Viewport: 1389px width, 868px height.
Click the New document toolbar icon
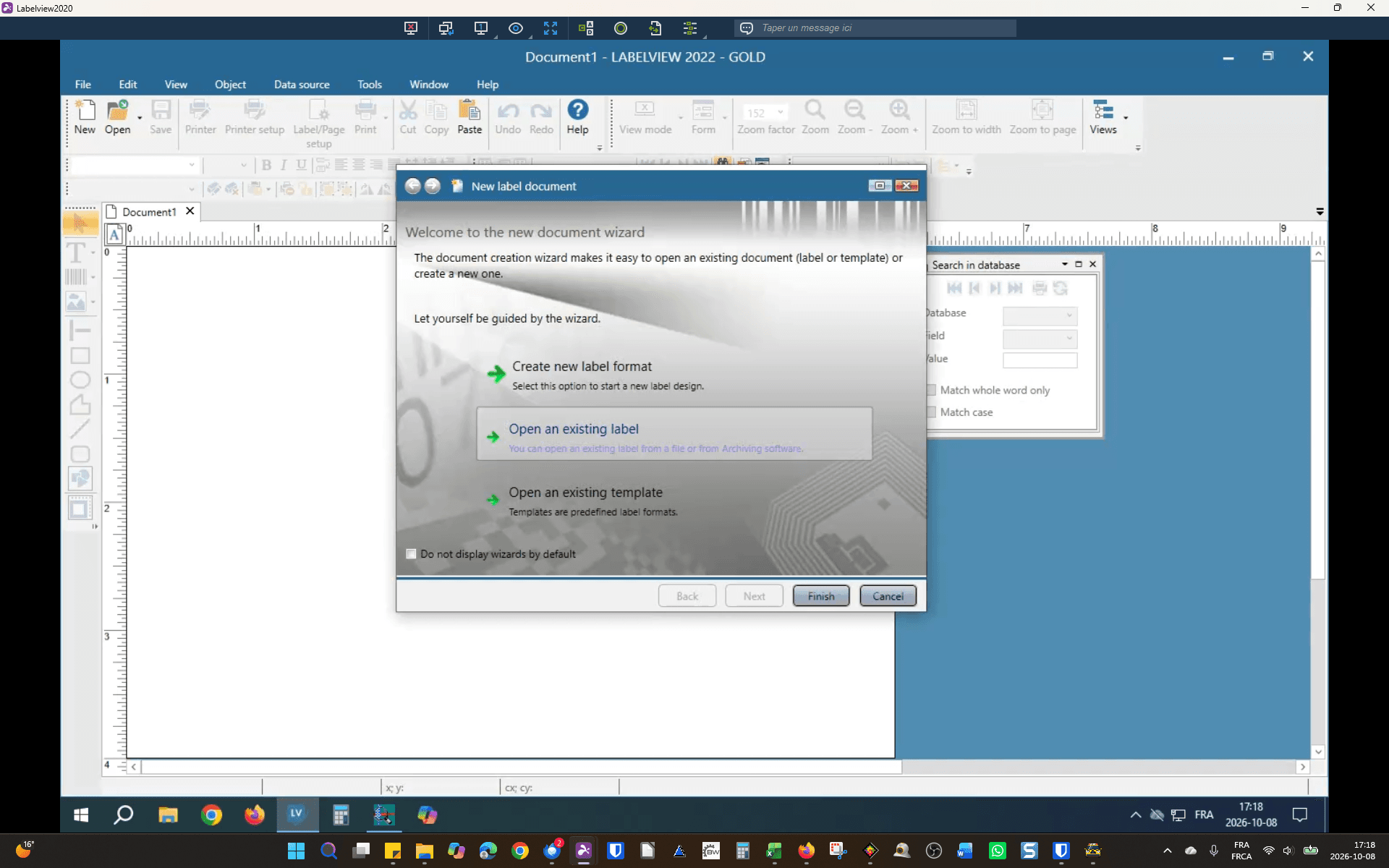tap(85, 117)
